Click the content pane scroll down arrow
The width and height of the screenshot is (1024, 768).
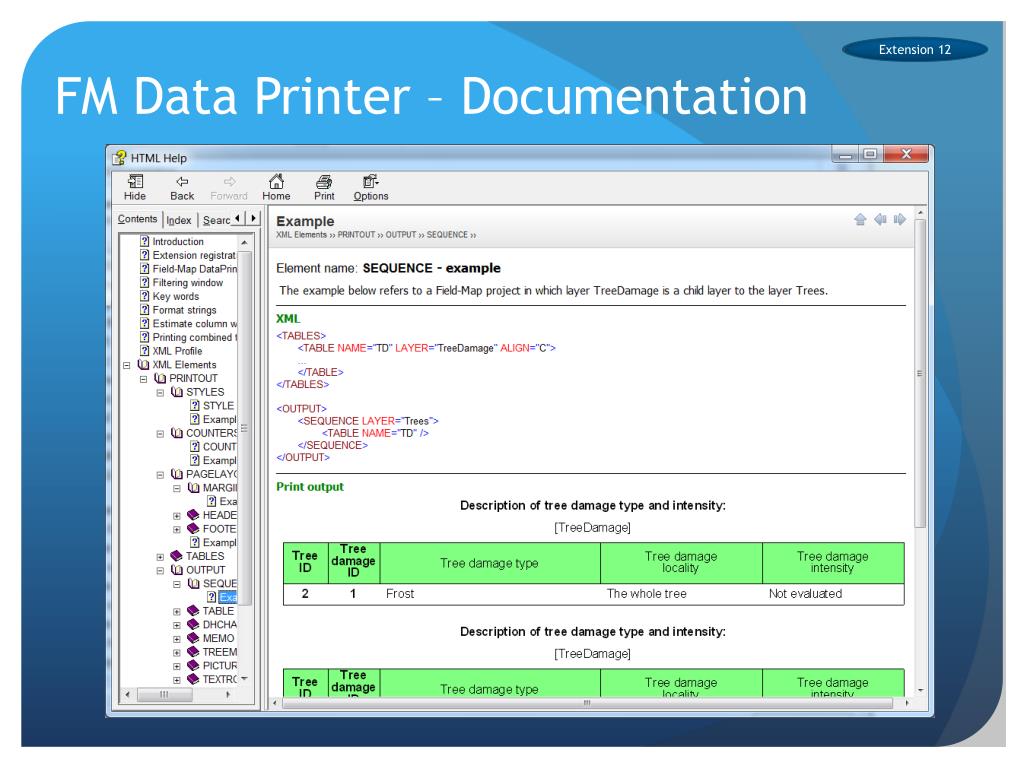coord(920,690)
